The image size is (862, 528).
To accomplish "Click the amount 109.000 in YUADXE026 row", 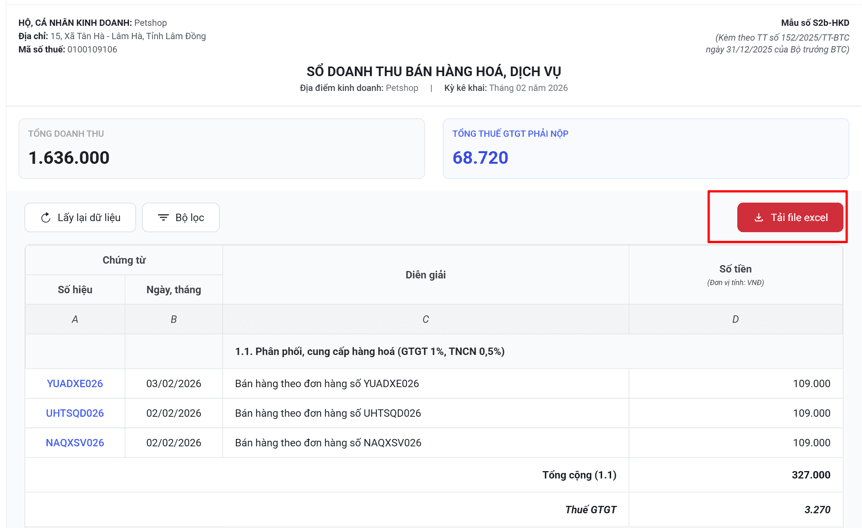I will coord(811,383).
